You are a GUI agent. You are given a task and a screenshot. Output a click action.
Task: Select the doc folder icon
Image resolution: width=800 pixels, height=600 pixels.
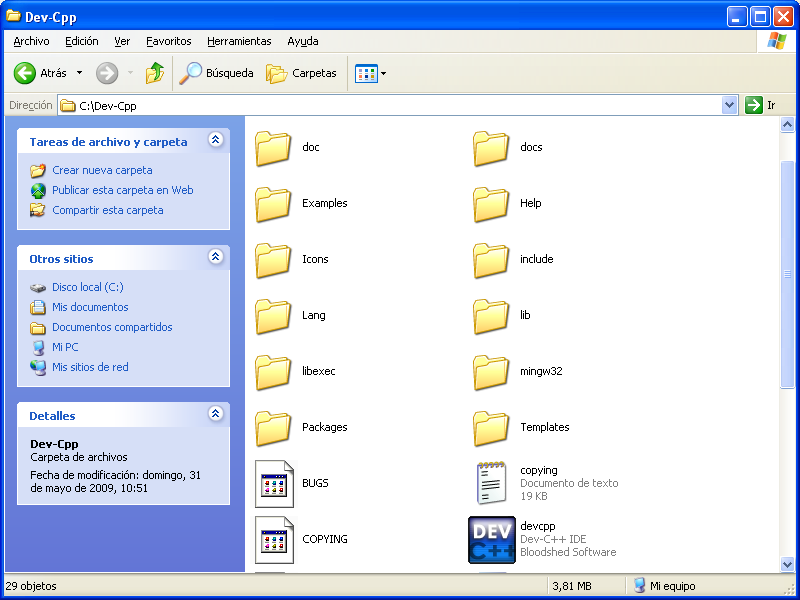[273, 148]
